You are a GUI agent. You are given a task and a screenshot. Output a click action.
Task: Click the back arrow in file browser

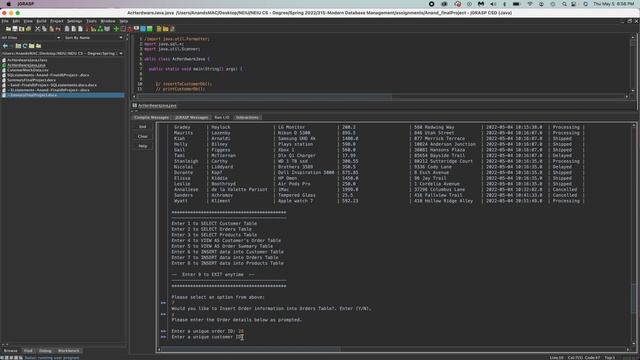click(5, 46)
